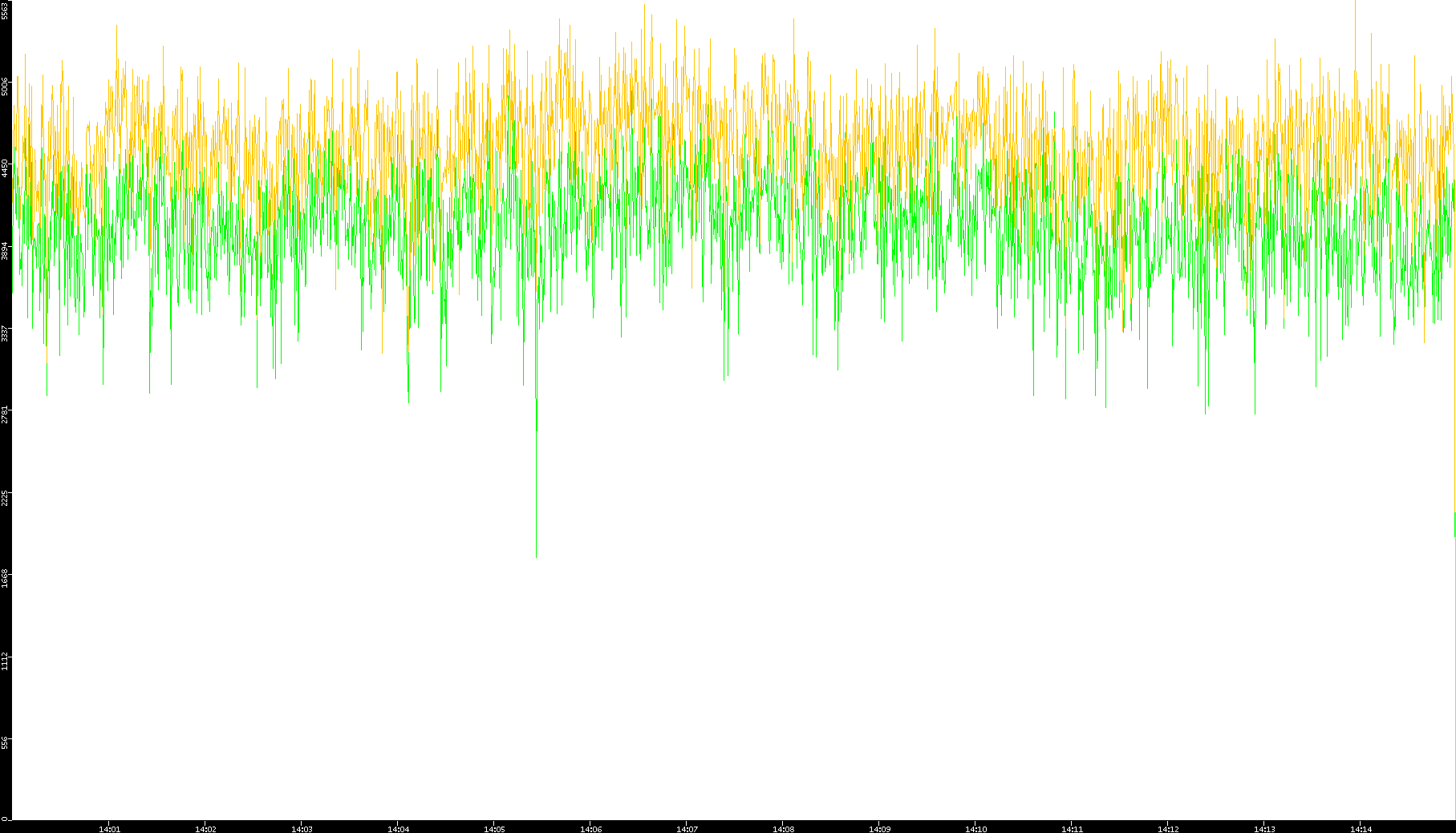
Task: Select the 0 value axis origin label
Action: pyautogui.click(x=6, y=819)
